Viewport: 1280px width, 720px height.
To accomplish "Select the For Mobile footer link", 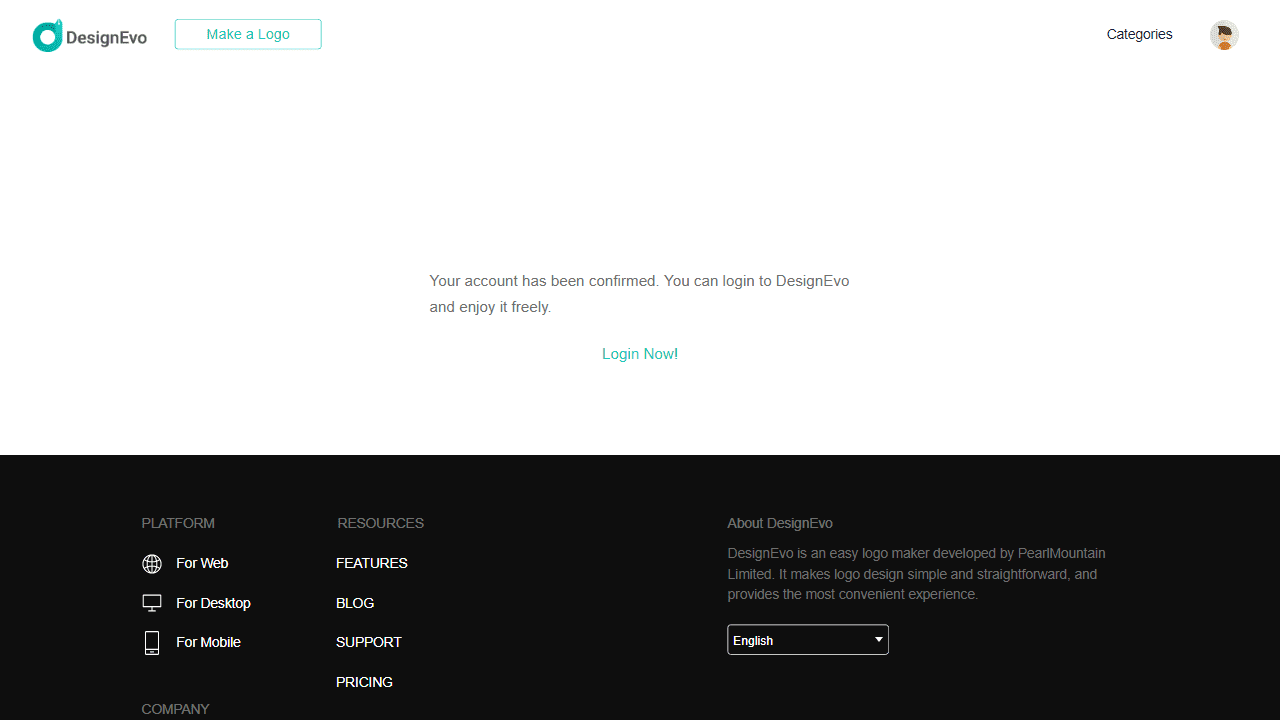I will click(208, 642).
